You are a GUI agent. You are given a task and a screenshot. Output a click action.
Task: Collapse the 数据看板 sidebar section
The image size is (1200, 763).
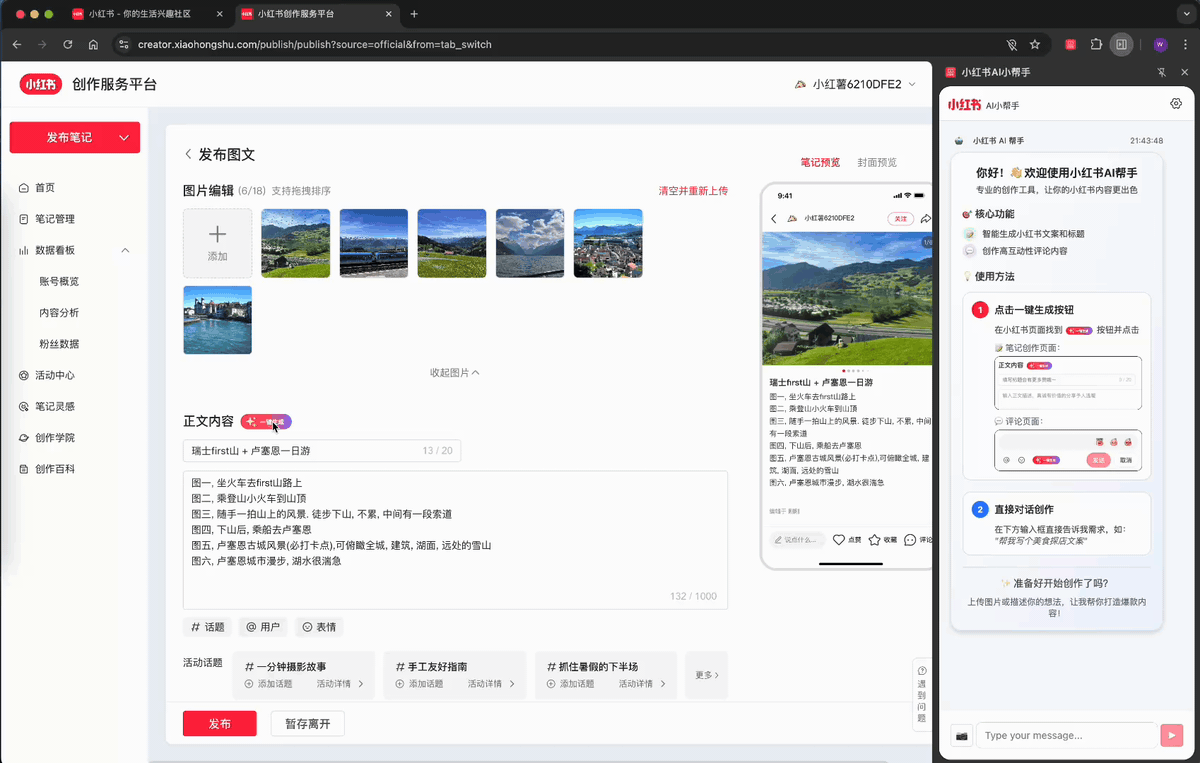pyautogui.click(x=125, y=250)
